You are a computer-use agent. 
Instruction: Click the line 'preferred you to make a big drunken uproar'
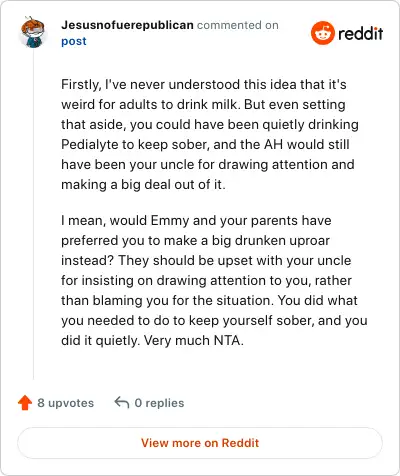(195, 241)
